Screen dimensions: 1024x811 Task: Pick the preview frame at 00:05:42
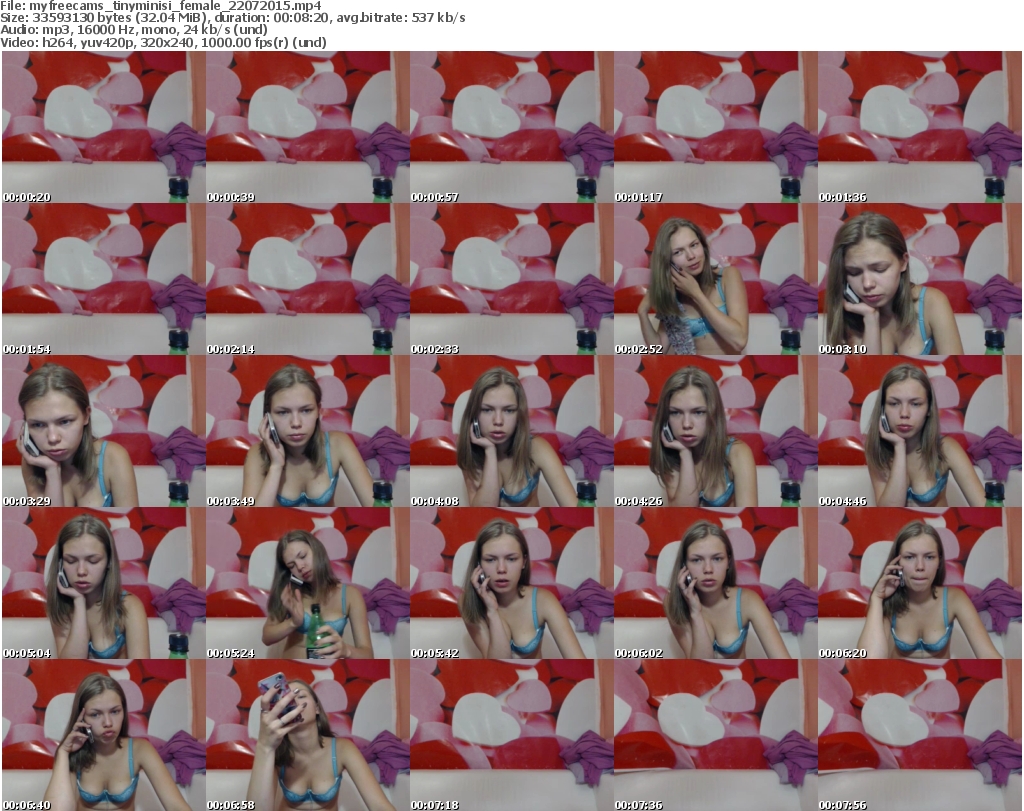point(511,583)
